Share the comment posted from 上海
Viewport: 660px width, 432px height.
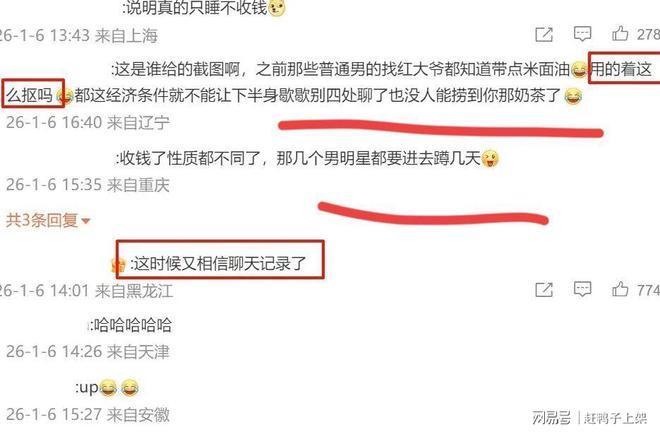pyautogui.click(x=543, y=34)
